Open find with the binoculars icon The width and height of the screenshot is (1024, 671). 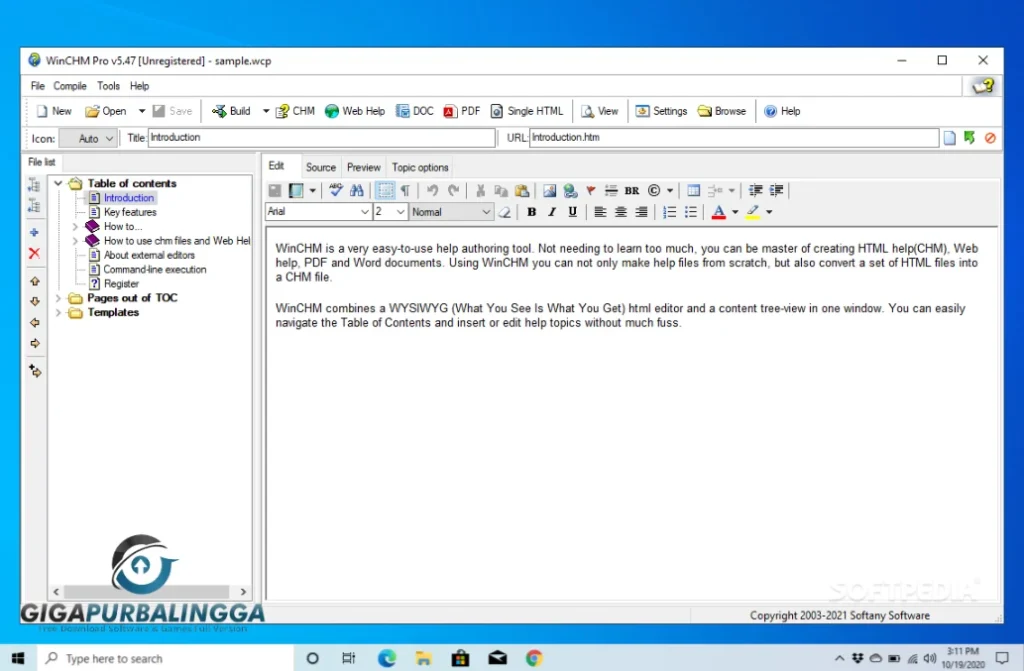tap(357, 190)
